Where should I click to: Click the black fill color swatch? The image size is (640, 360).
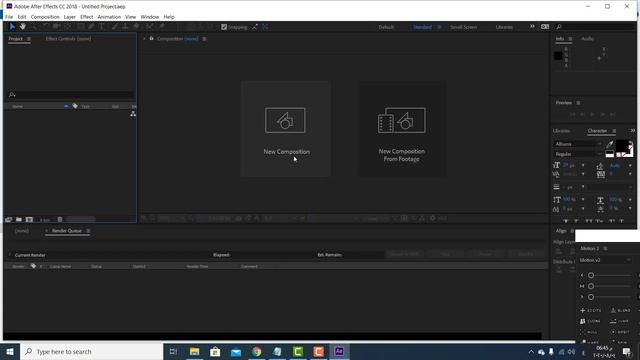coord(622,146)
